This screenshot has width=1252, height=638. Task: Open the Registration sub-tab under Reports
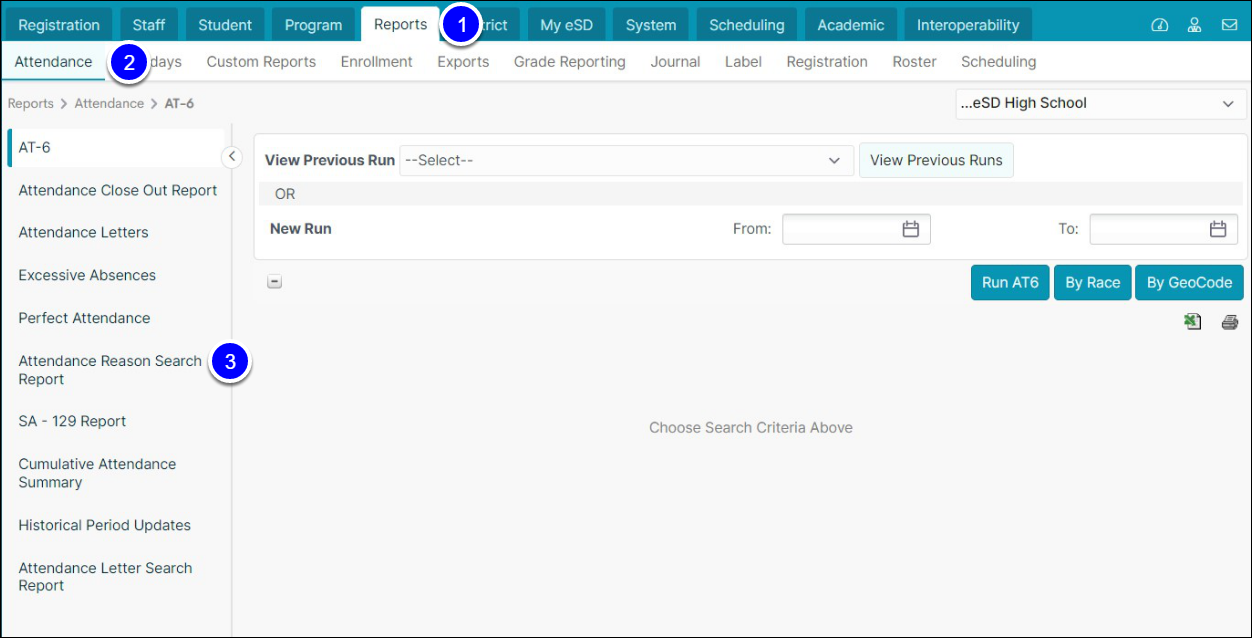827,62
